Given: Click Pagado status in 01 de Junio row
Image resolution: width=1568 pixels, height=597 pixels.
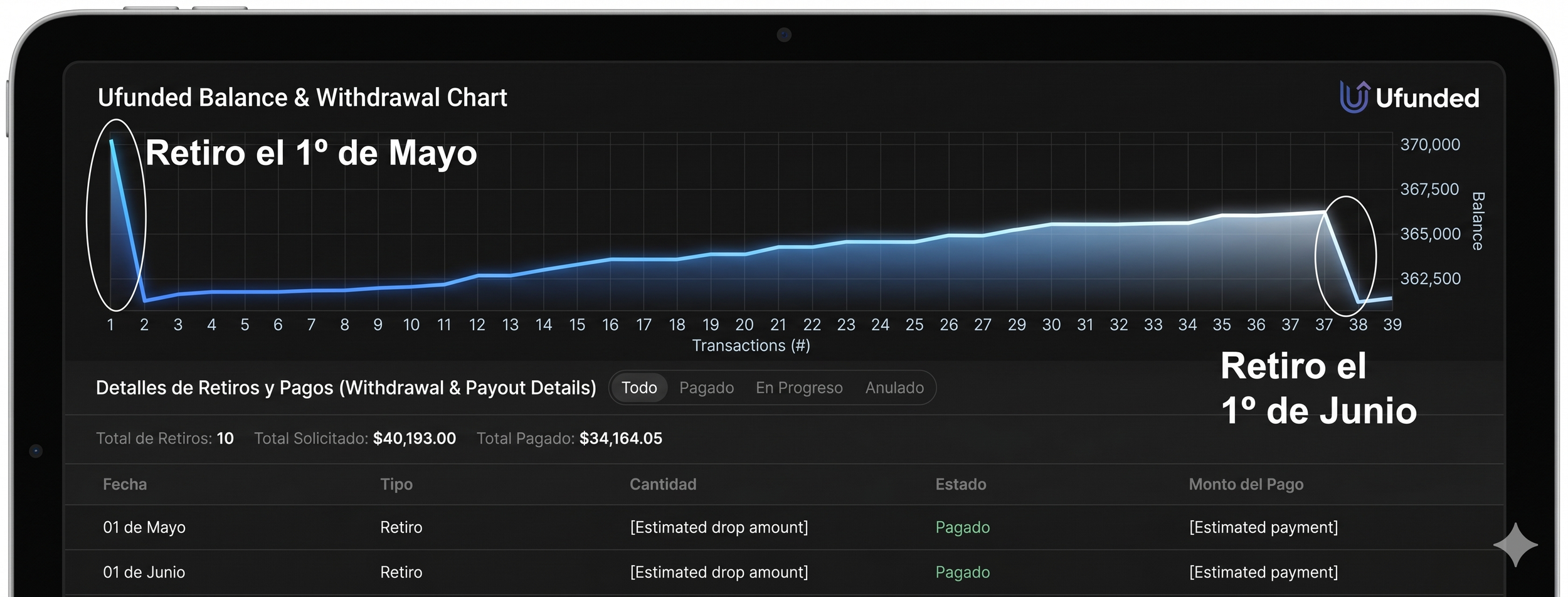Looking at the screenshot, I should tap(963, 573).
